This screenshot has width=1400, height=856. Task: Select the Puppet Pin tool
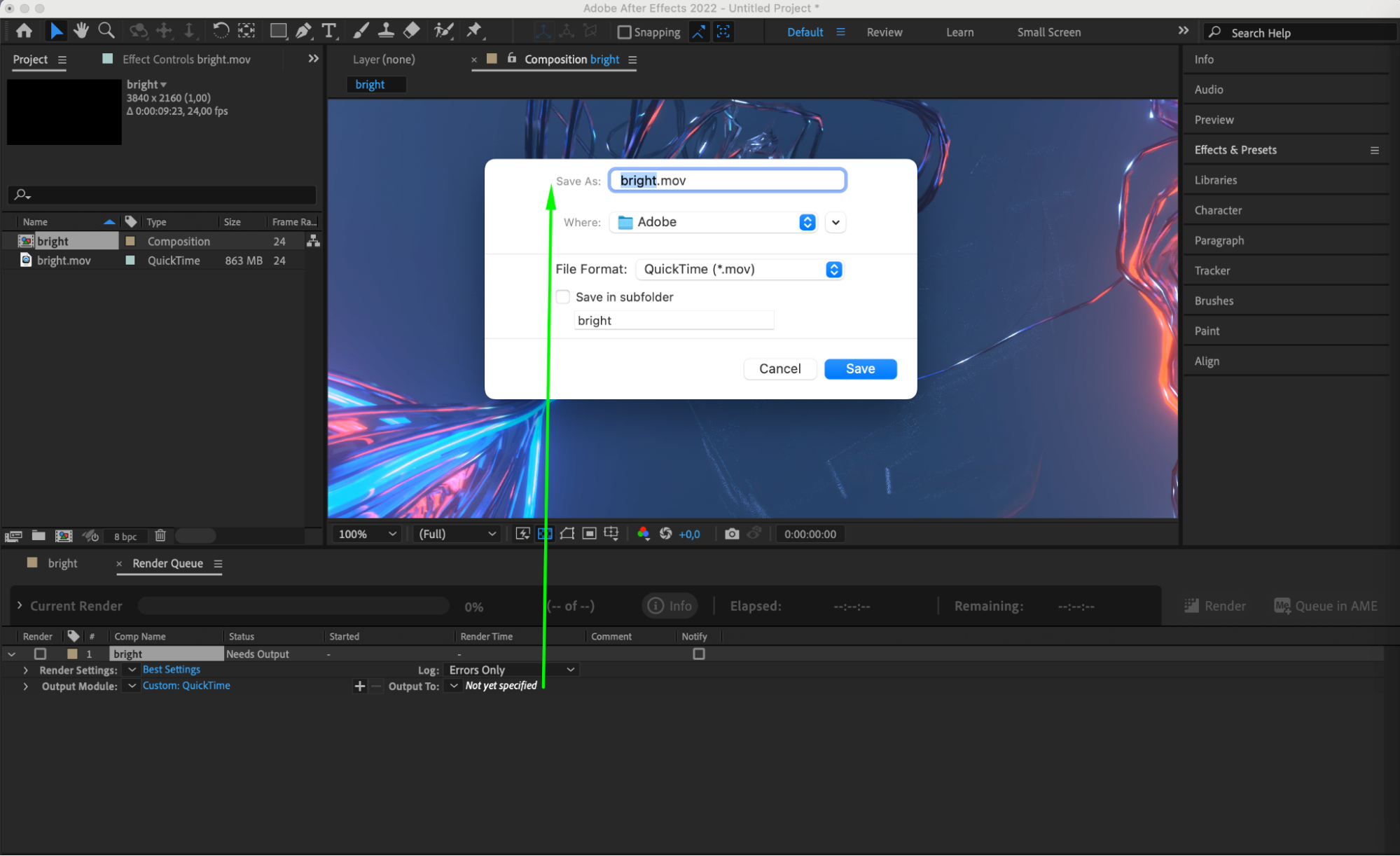[x=474, y=31]
